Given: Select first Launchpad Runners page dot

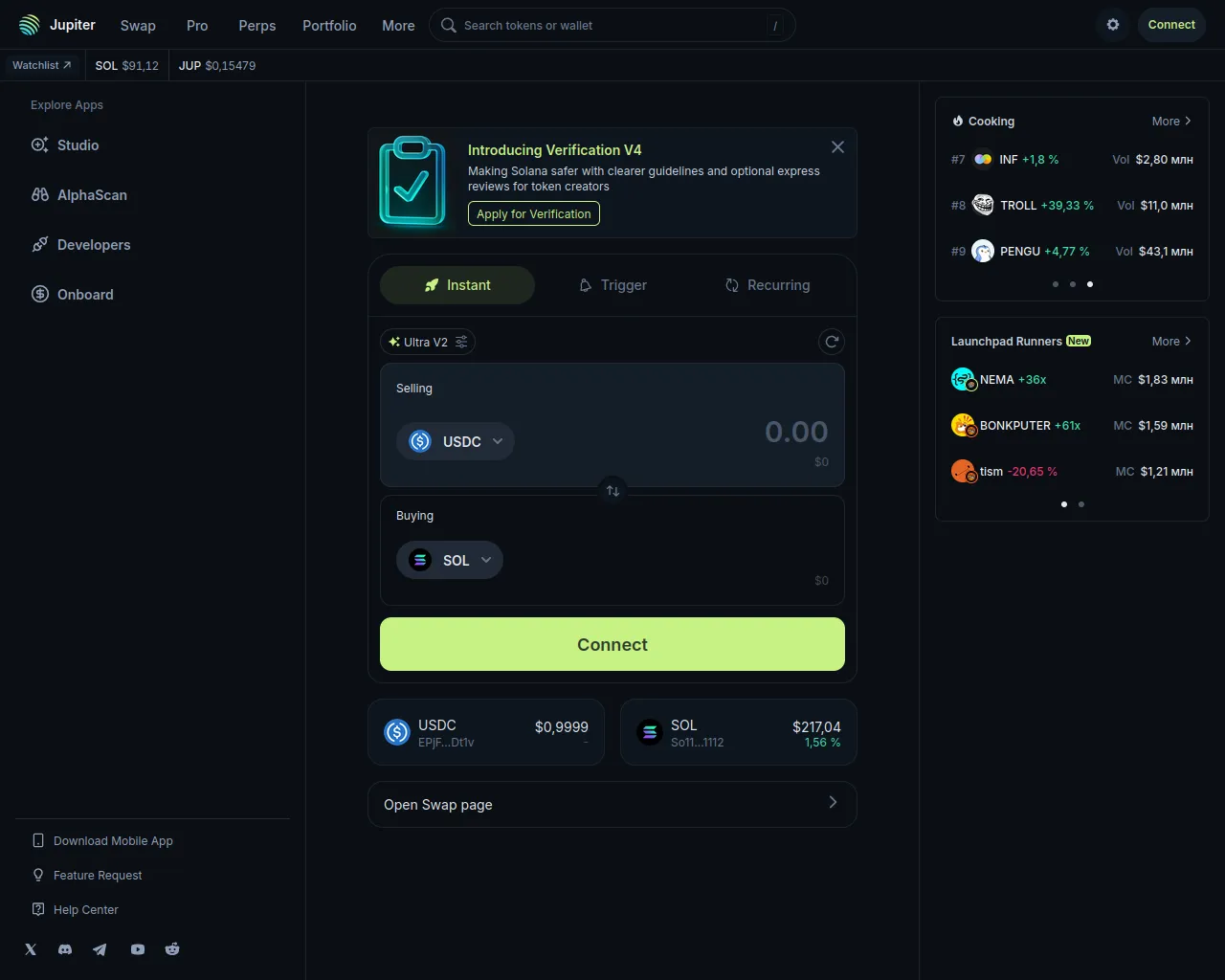Looking at the screenshot, I should [x=1064, y=504].
